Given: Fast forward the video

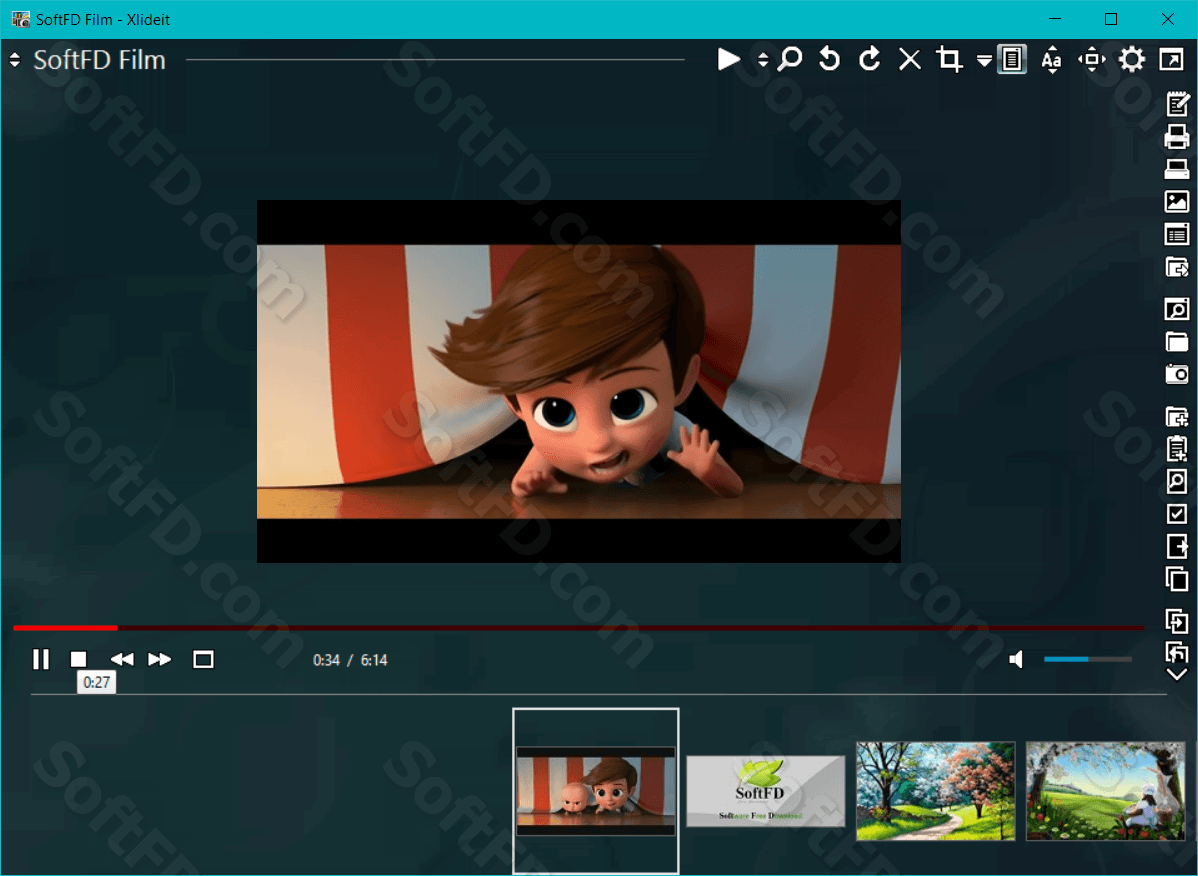Looking at the screenshot, I should (160, 659).
